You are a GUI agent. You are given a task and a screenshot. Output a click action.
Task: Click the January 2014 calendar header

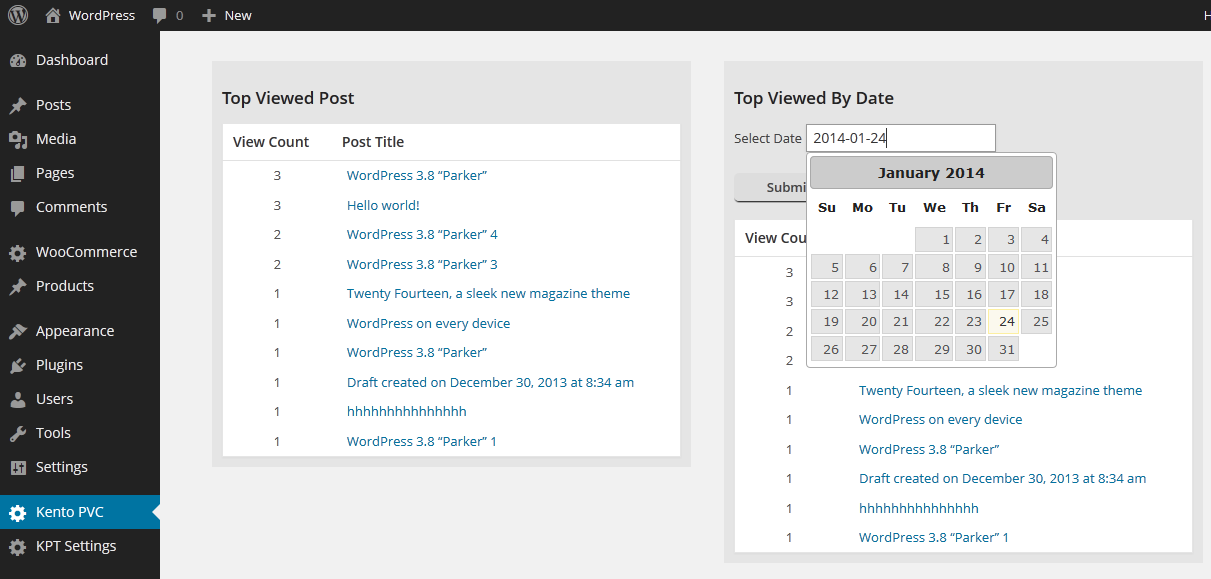click(x=931, y=173)
